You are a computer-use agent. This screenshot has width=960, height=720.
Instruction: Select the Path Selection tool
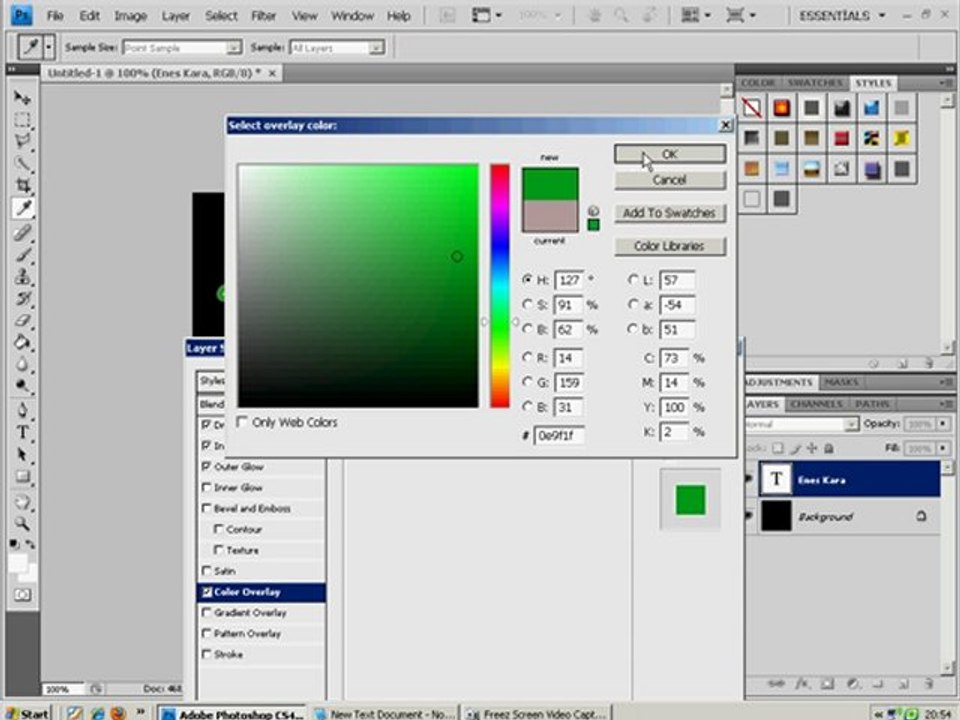[22, 454]
